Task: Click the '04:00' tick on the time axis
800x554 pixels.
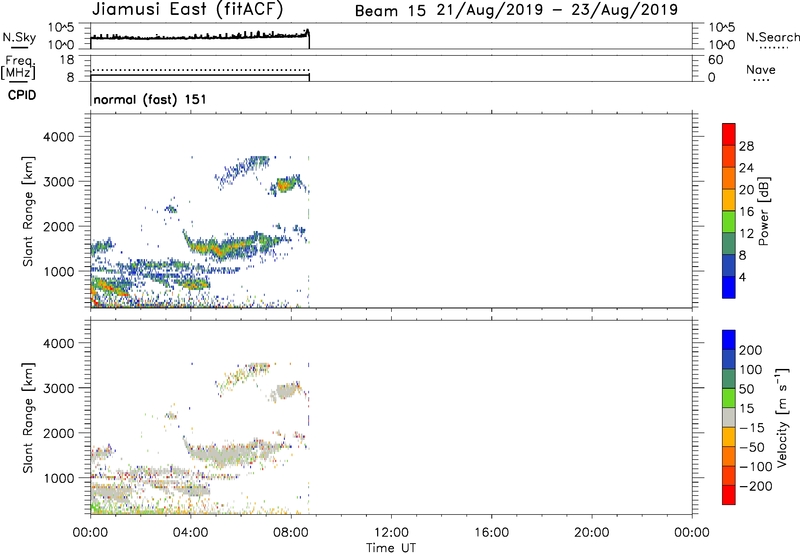Action: (x=190, y=533)
